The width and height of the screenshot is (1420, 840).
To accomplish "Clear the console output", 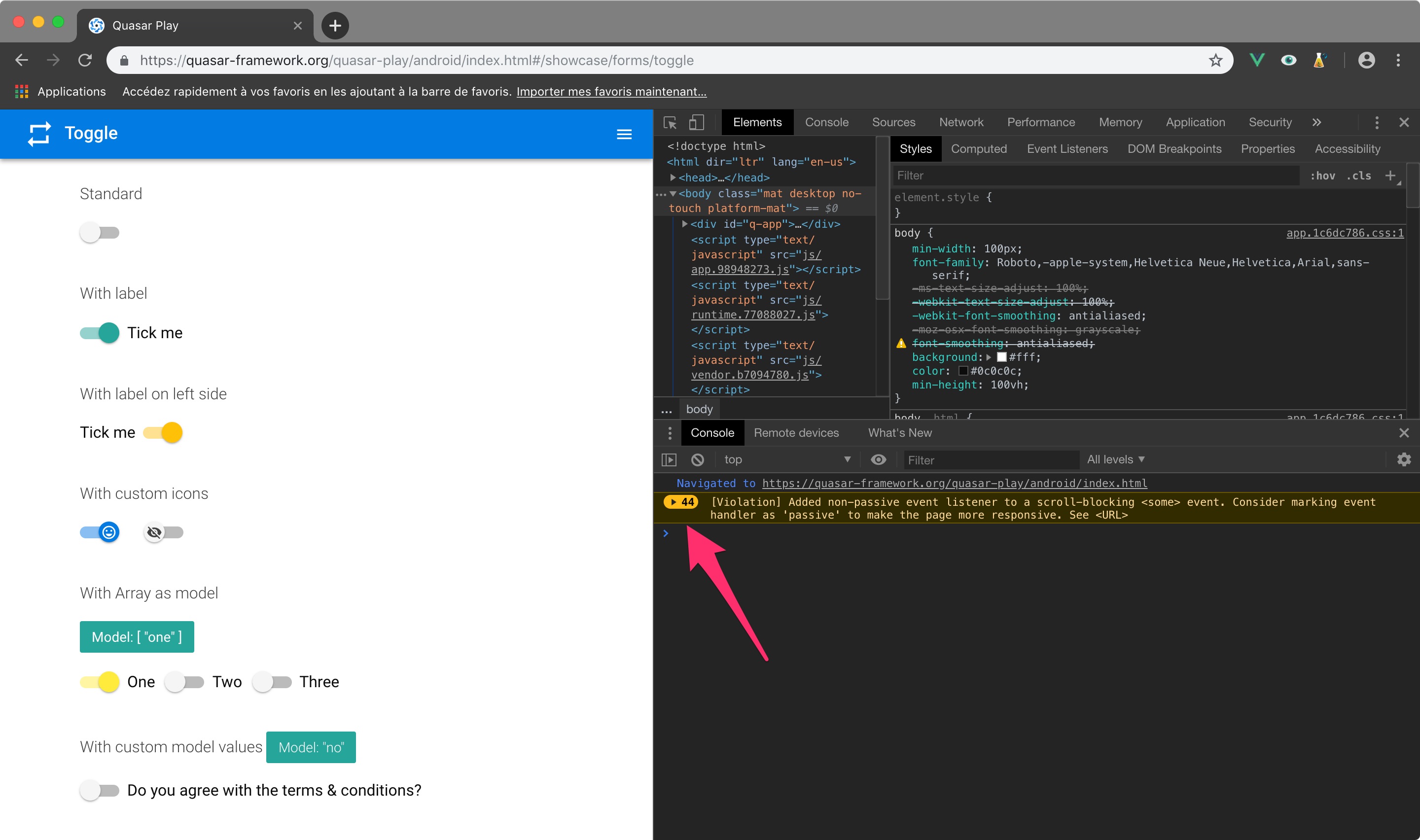I will tap(697, 459).
